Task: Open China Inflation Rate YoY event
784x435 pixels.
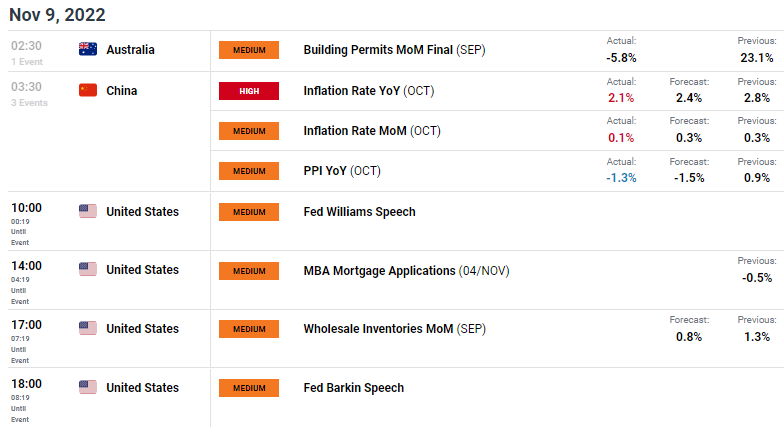Action: tap(368, 91)
